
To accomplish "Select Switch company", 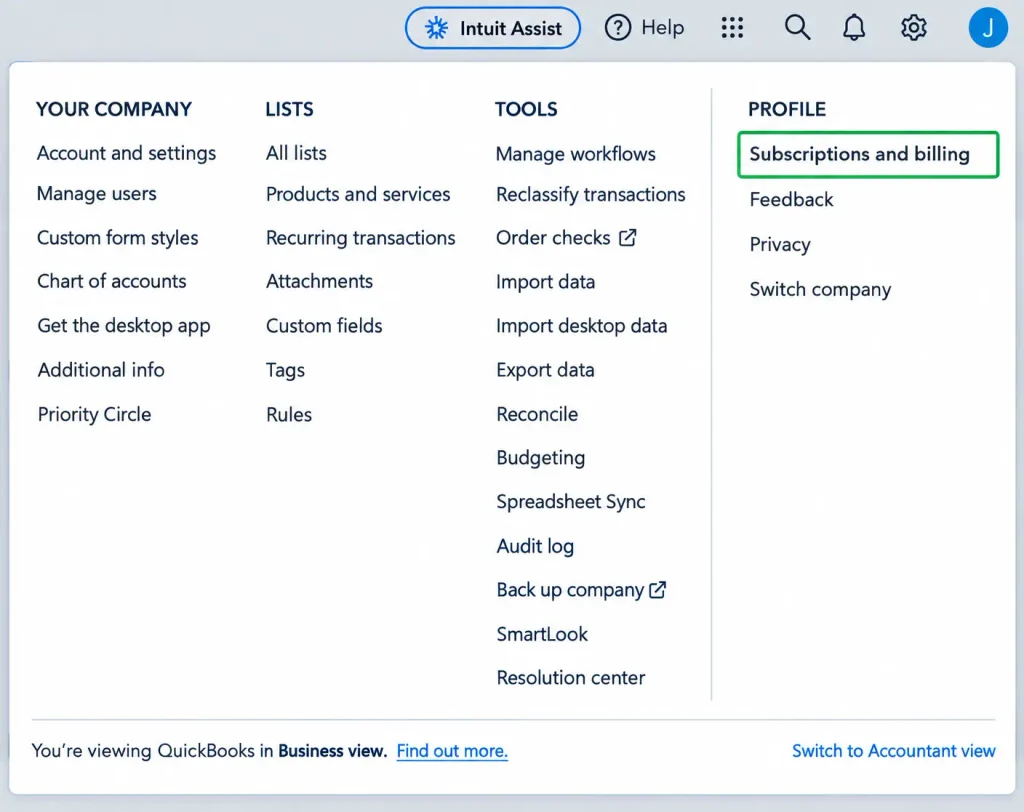I will pyautogui.click(x=820, y=289).
